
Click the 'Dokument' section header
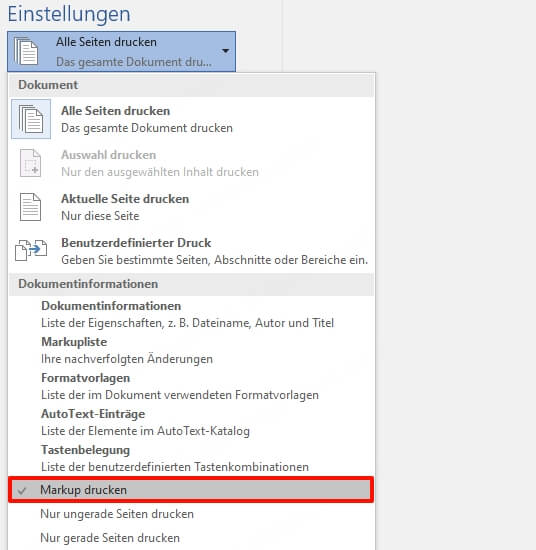(192, 85)
